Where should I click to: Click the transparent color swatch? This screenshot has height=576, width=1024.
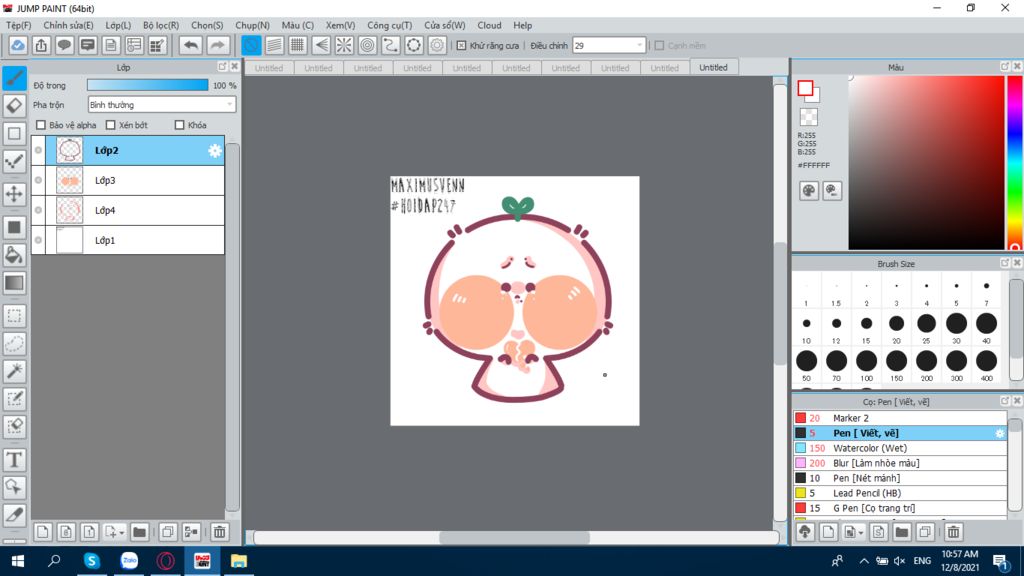808,118
